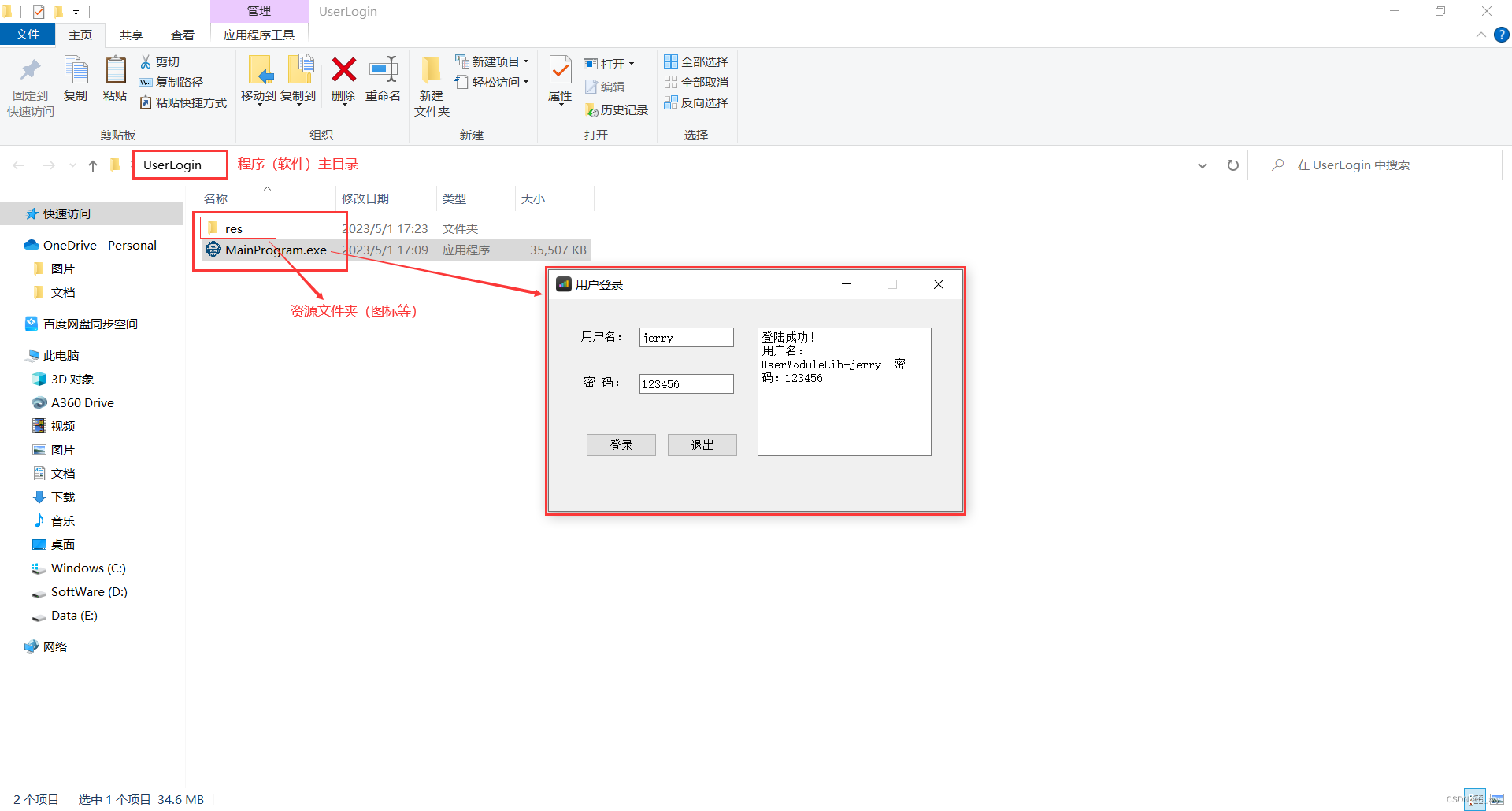Open Videos (视频) in sidebar
1512x811 pixels.
[x=63, y=427]
